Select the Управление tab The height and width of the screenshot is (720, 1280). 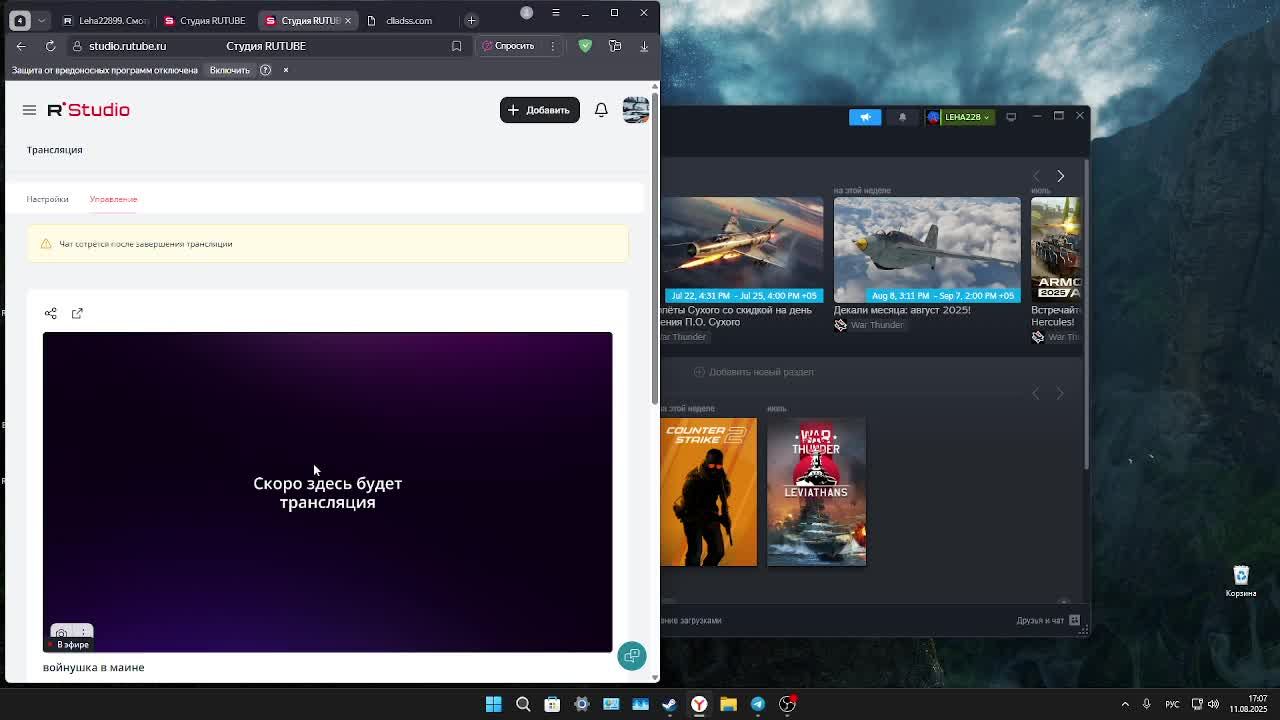coord(114,199)
